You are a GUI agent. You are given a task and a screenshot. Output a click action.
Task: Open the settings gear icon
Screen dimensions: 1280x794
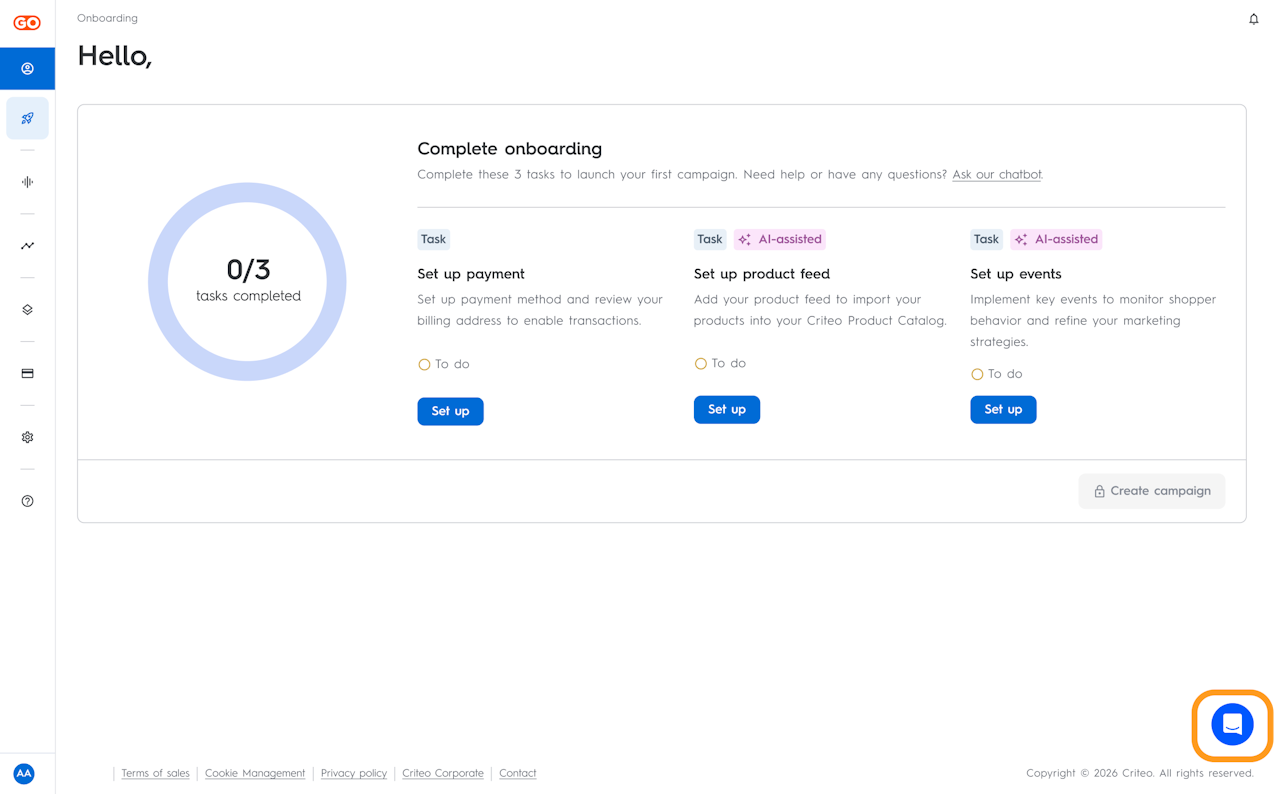coord(27,437)
